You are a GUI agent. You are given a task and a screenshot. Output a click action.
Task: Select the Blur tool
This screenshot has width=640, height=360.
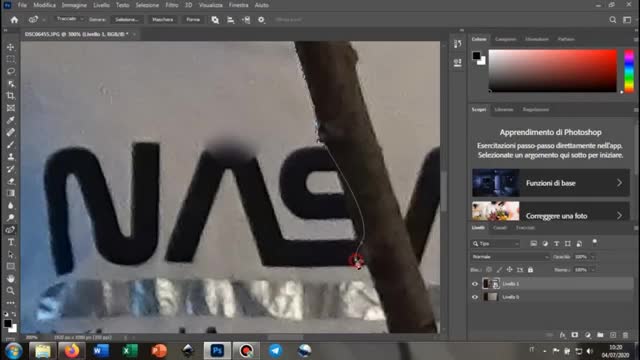[x=11, y=206]
